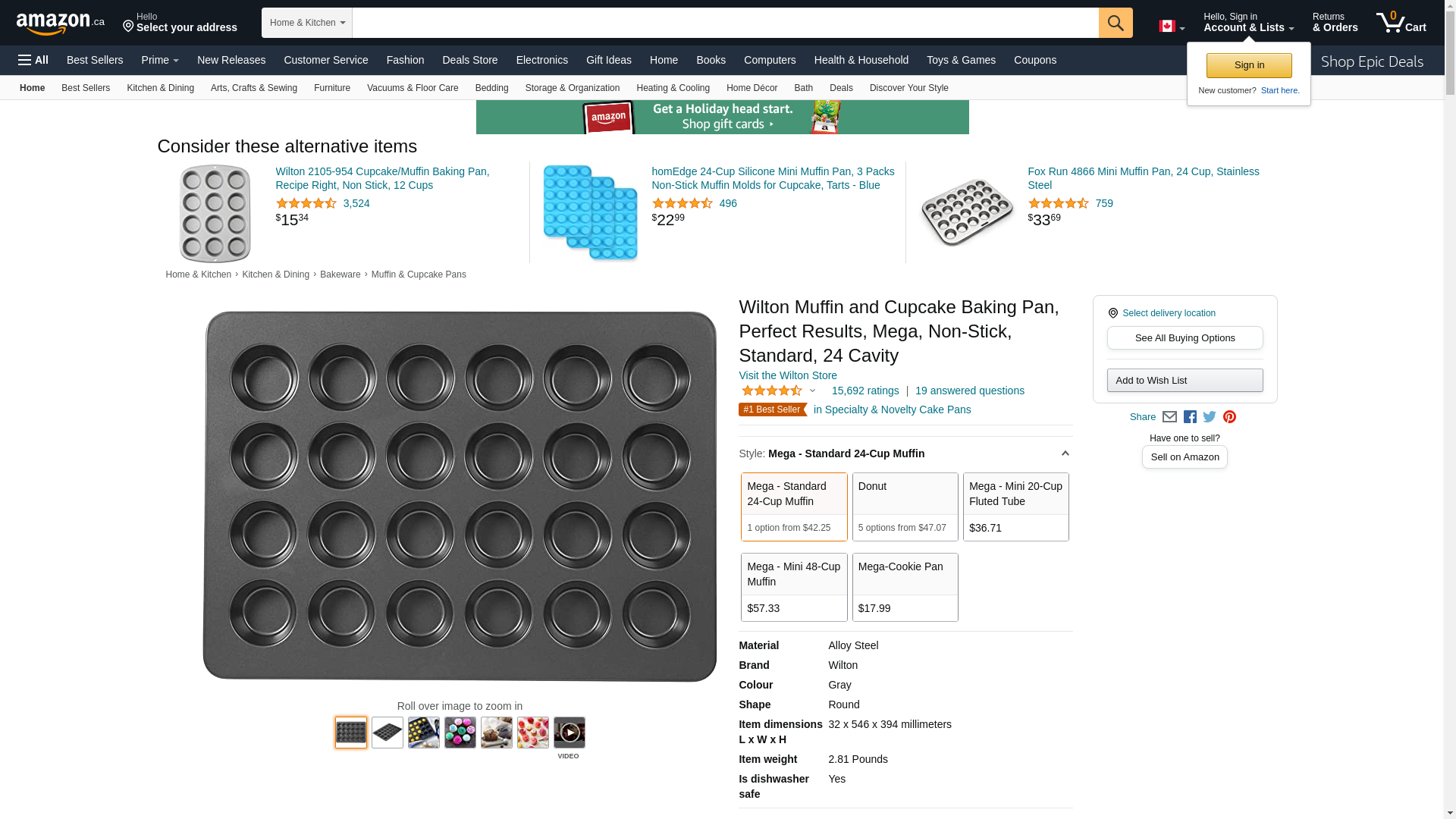Viewport: 1456px width, 819px height.
Task: Share product on Facebook icon
Action: click(x=1190, y=417)
